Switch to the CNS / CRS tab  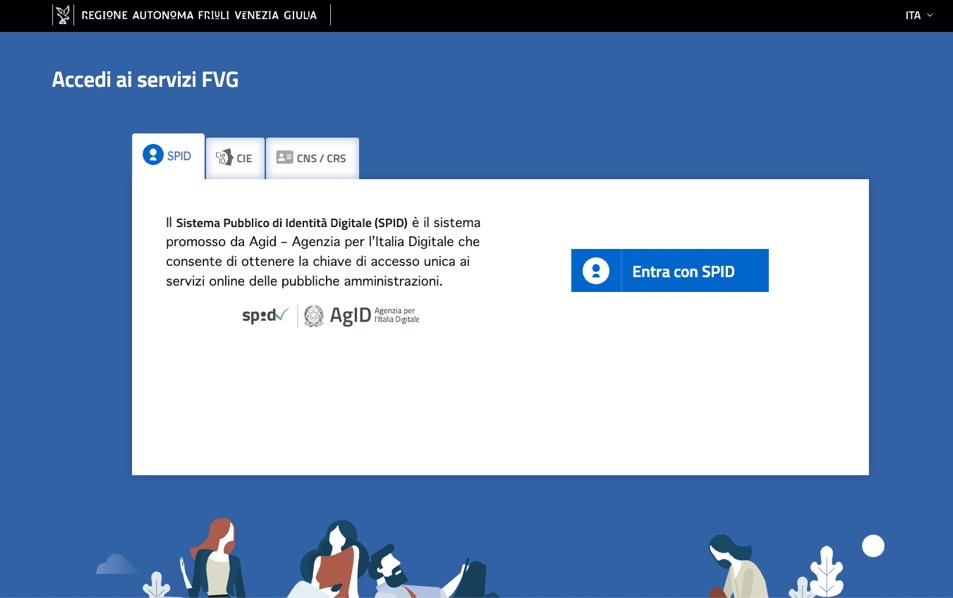312,157
